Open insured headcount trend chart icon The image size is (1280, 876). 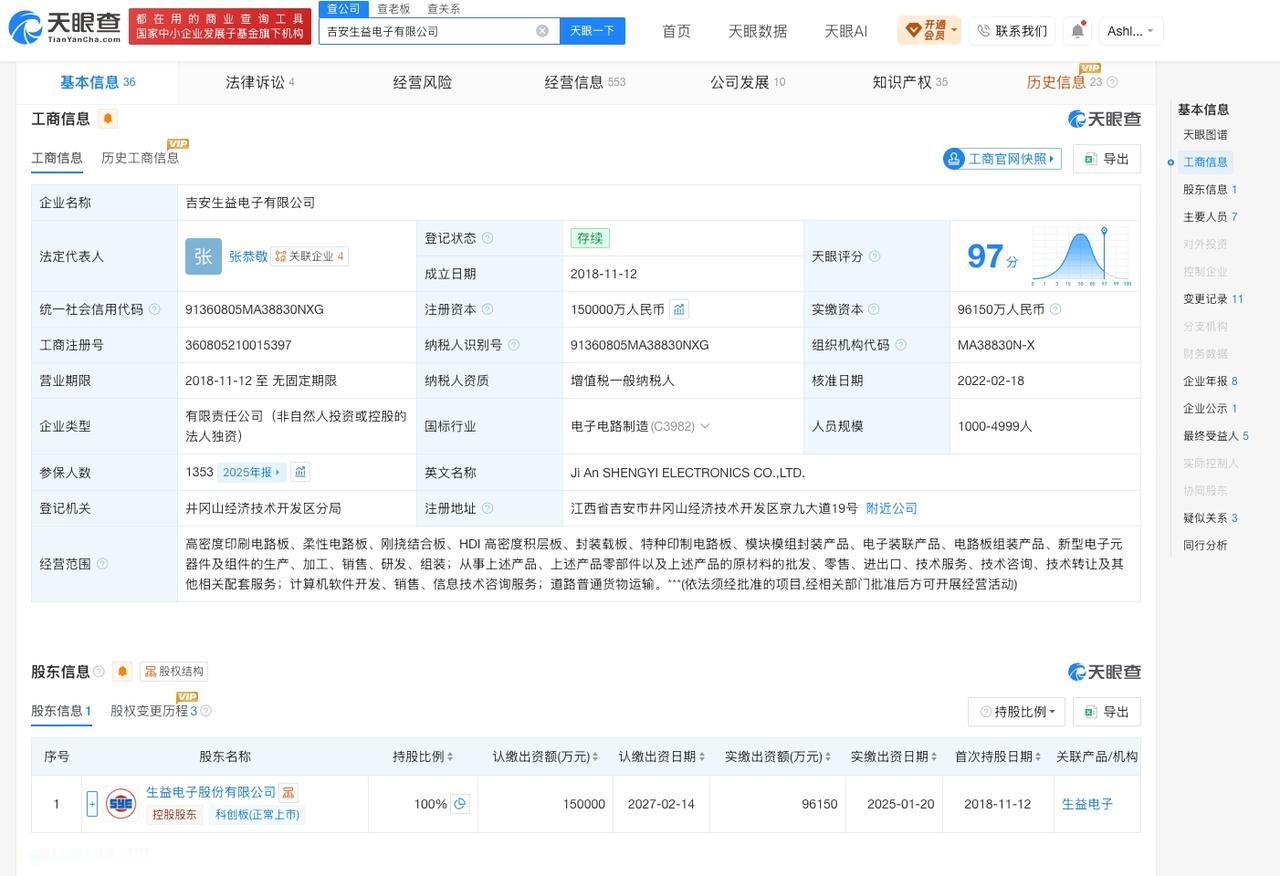point(300,472)
